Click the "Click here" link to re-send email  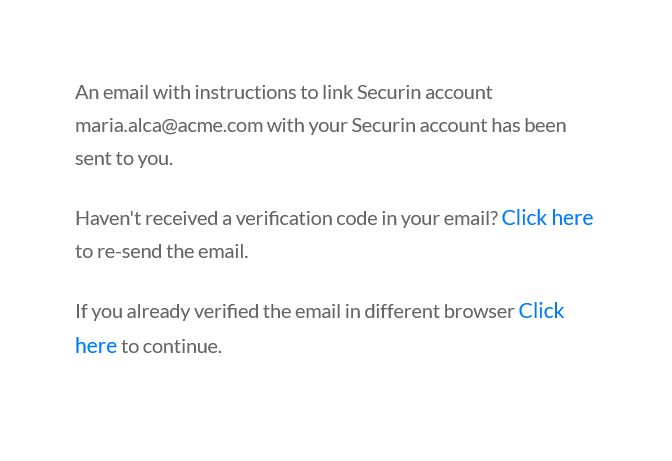(547, 218)
